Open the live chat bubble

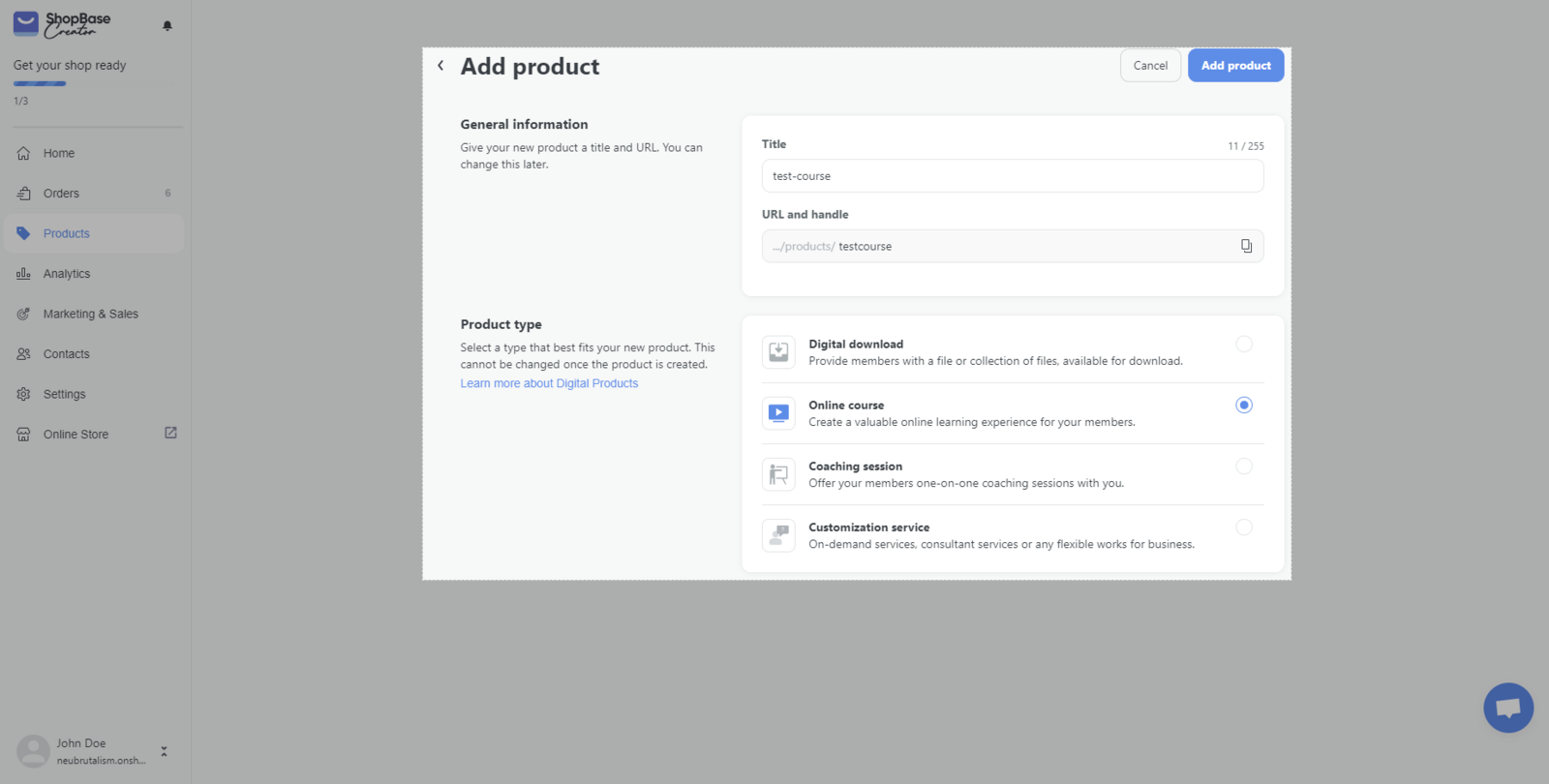[x=1508, y=709]
